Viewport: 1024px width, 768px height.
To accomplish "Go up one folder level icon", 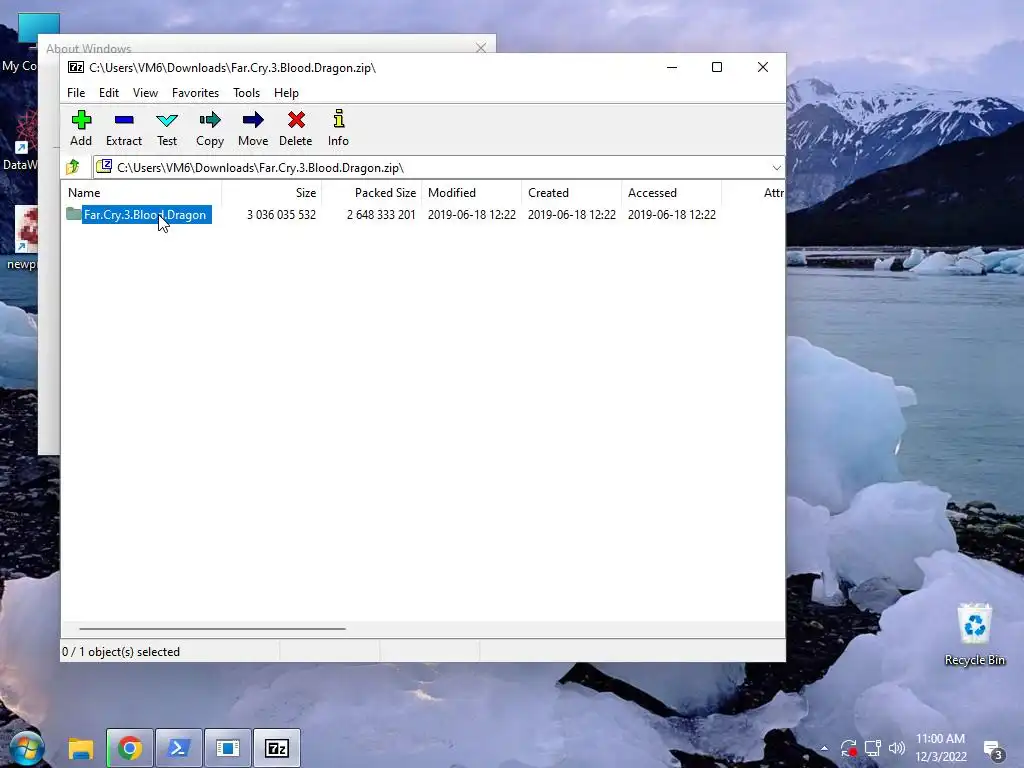I will pos(73,167).
